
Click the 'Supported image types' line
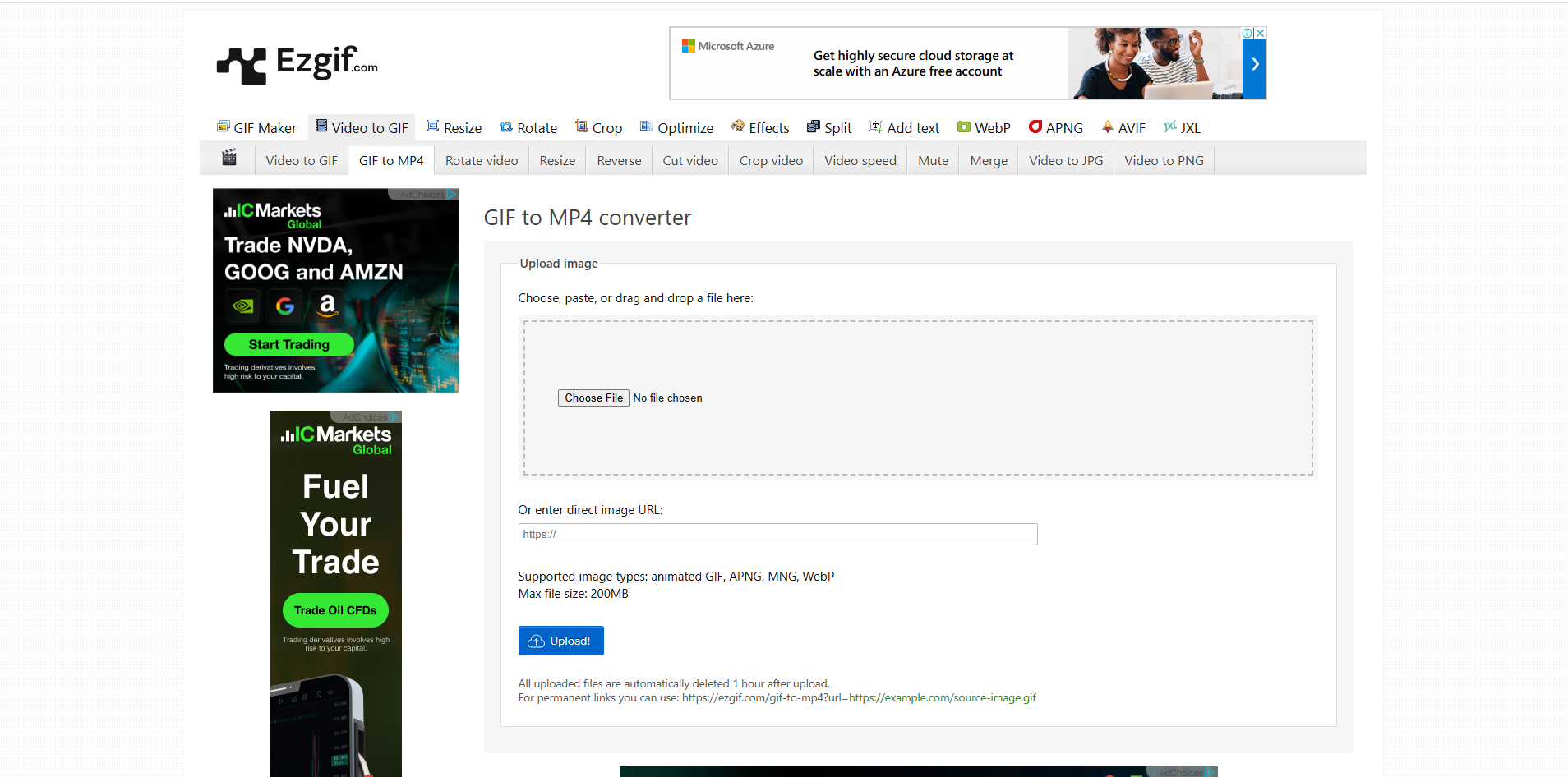pos(676,577)
